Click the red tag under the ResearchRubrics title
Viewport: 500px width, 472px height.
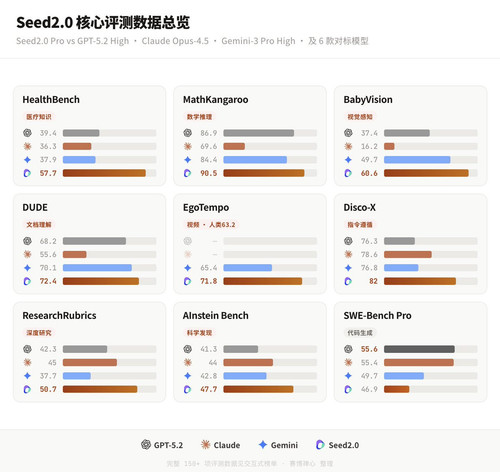(x=39, y=333)
